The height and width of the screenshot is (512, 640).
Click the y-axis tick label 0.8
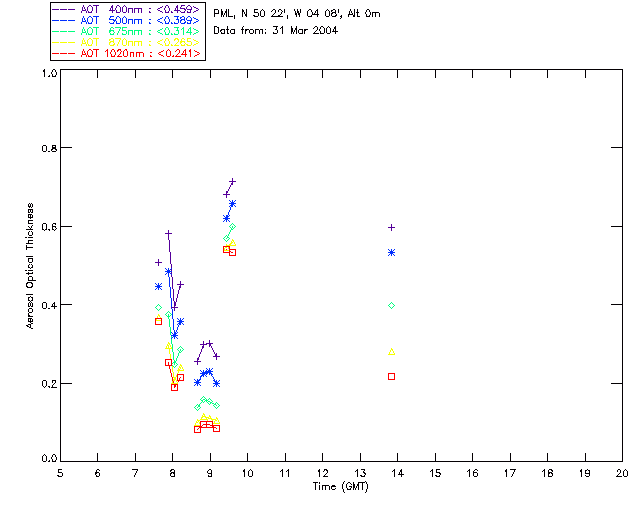[49, 148]
